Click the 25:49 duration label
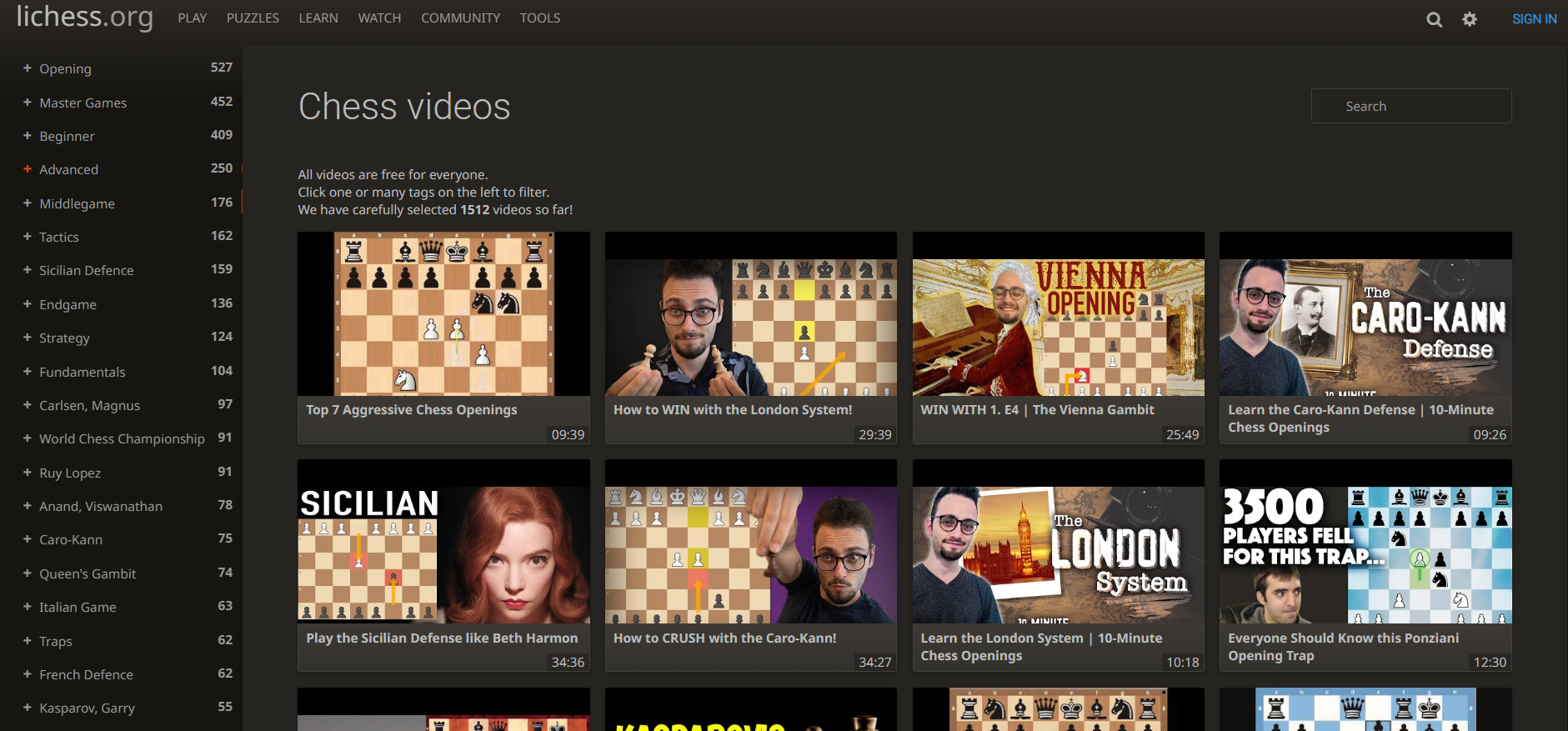The width and height of the screenshot is (1568, 731). pyautogui.click(x=1182, y=434)
